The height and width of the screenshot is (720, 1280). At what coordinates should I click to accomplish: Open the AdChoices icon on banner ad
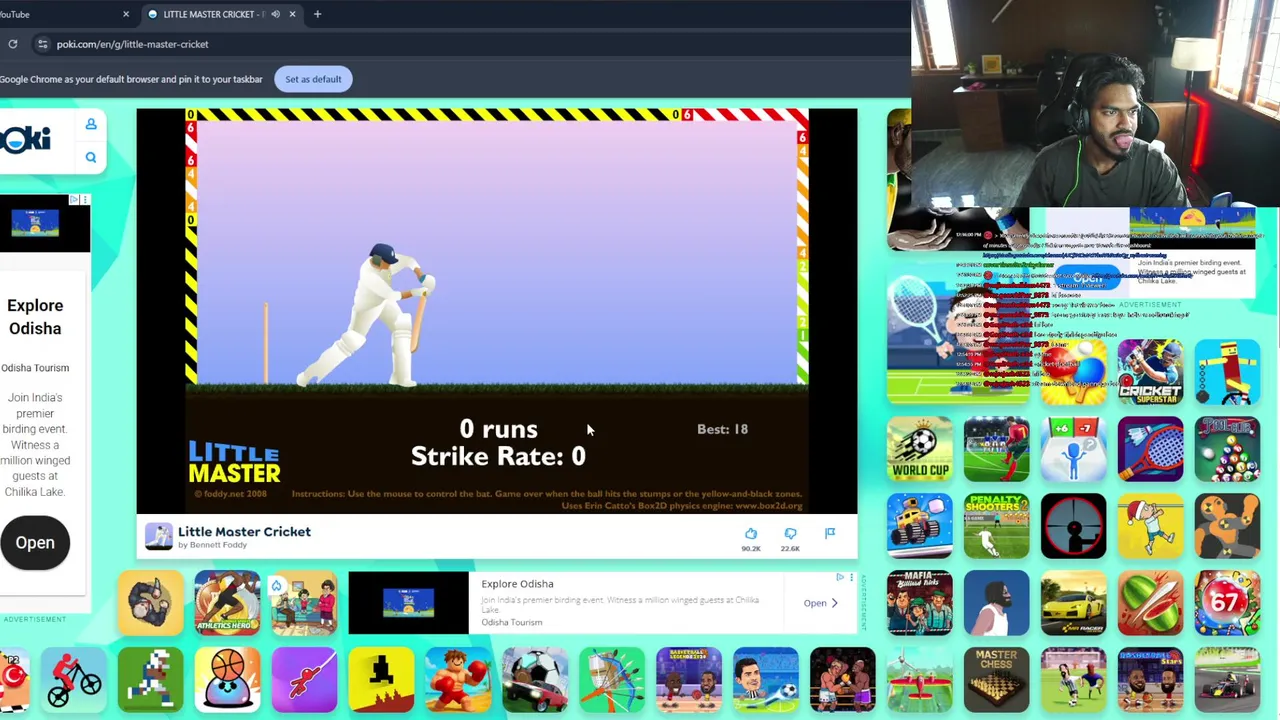[840, 577]
